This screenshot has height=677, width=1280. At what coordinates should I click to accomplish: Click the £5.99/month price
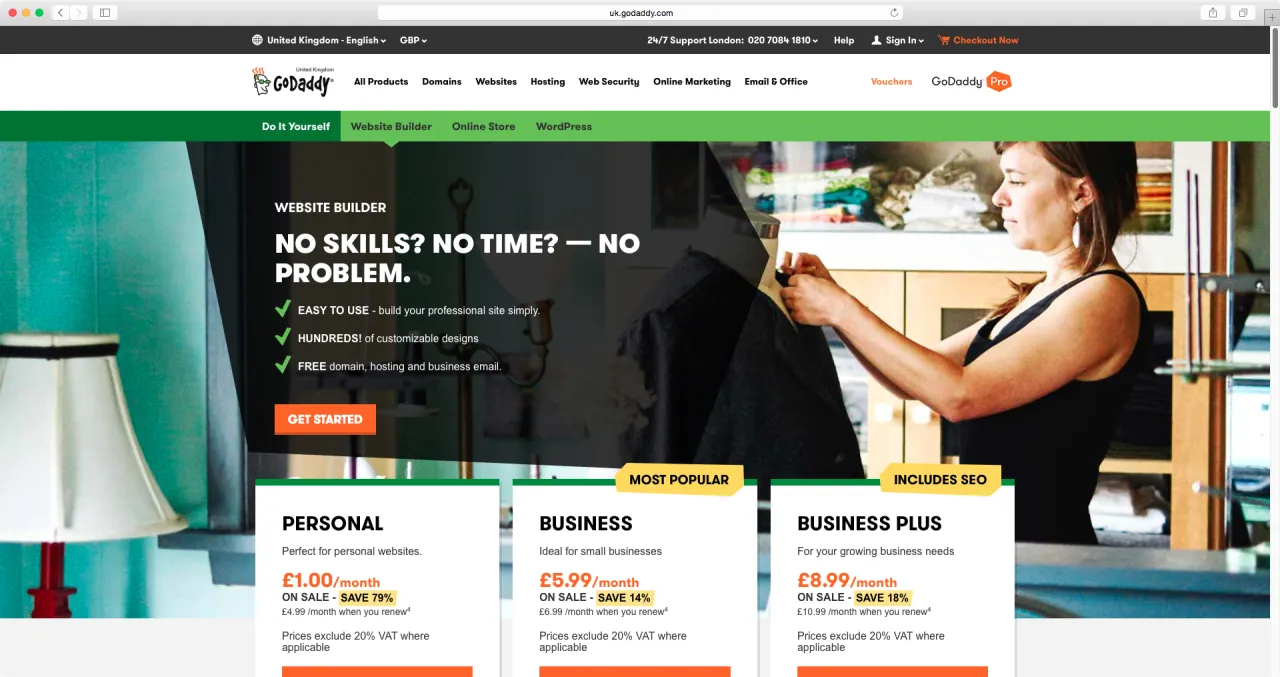(589, 580)
